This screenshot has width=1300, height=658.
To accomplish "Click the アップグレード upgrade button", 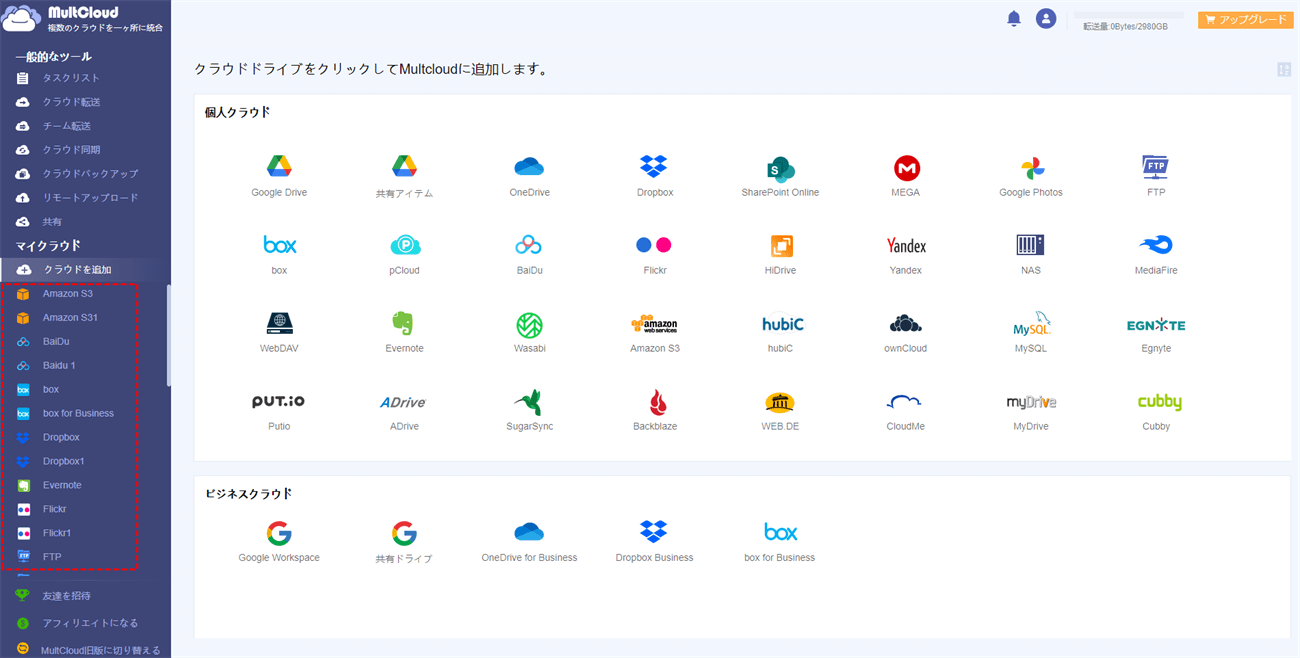I will [1246, 19].
